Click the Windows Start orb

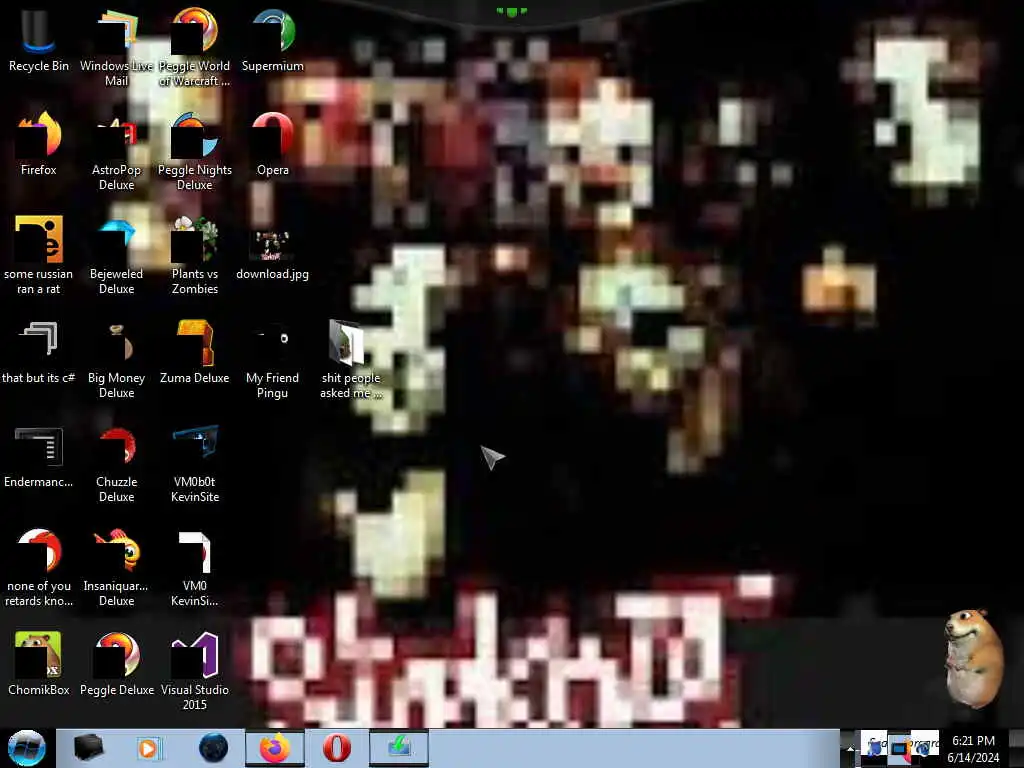coord(27,748)
